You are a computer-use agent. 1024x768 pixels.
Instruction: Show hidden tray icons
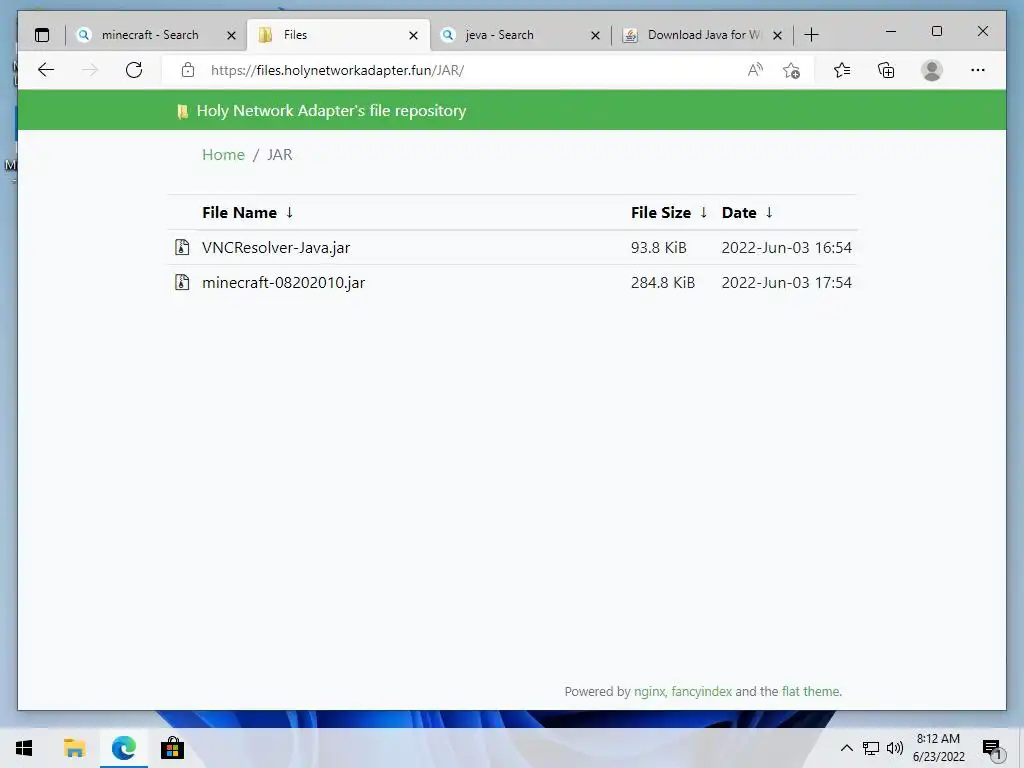pyautogui.click(x=846, y=748)
